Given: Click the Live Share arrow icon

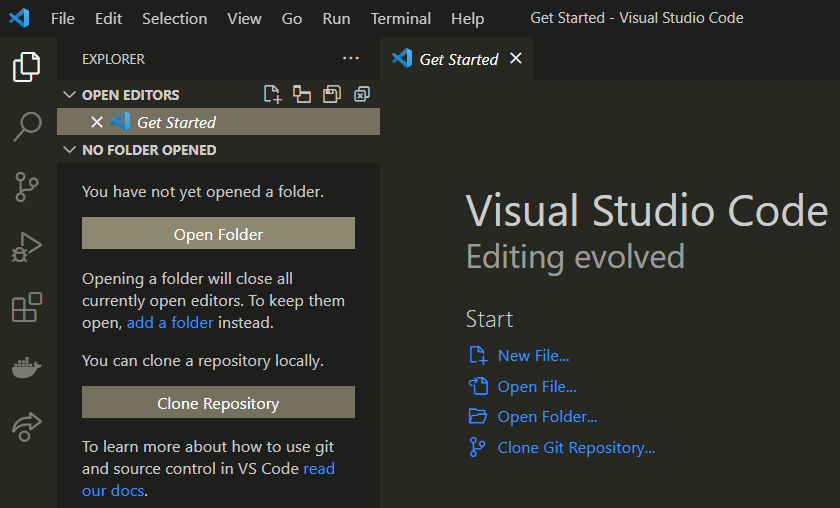Looking at the screenshot, I should pyautogui.click(x=27, y=426).
